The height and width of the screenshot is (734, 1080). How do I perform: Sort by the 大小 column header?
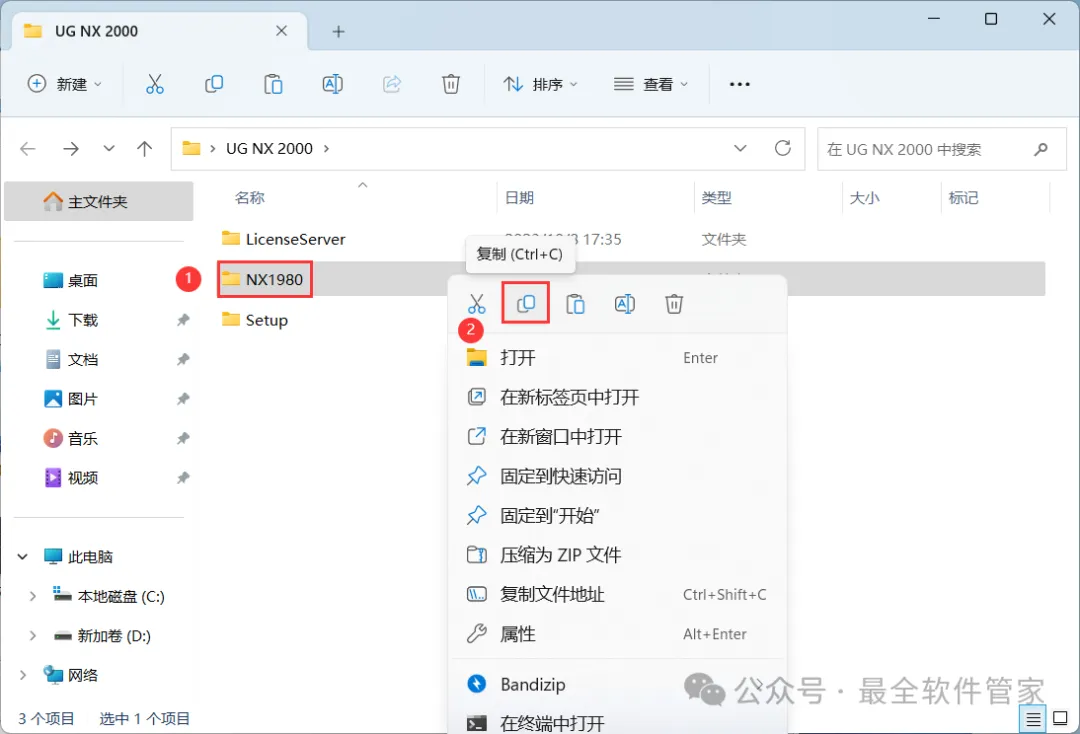(x=864, y=198)
